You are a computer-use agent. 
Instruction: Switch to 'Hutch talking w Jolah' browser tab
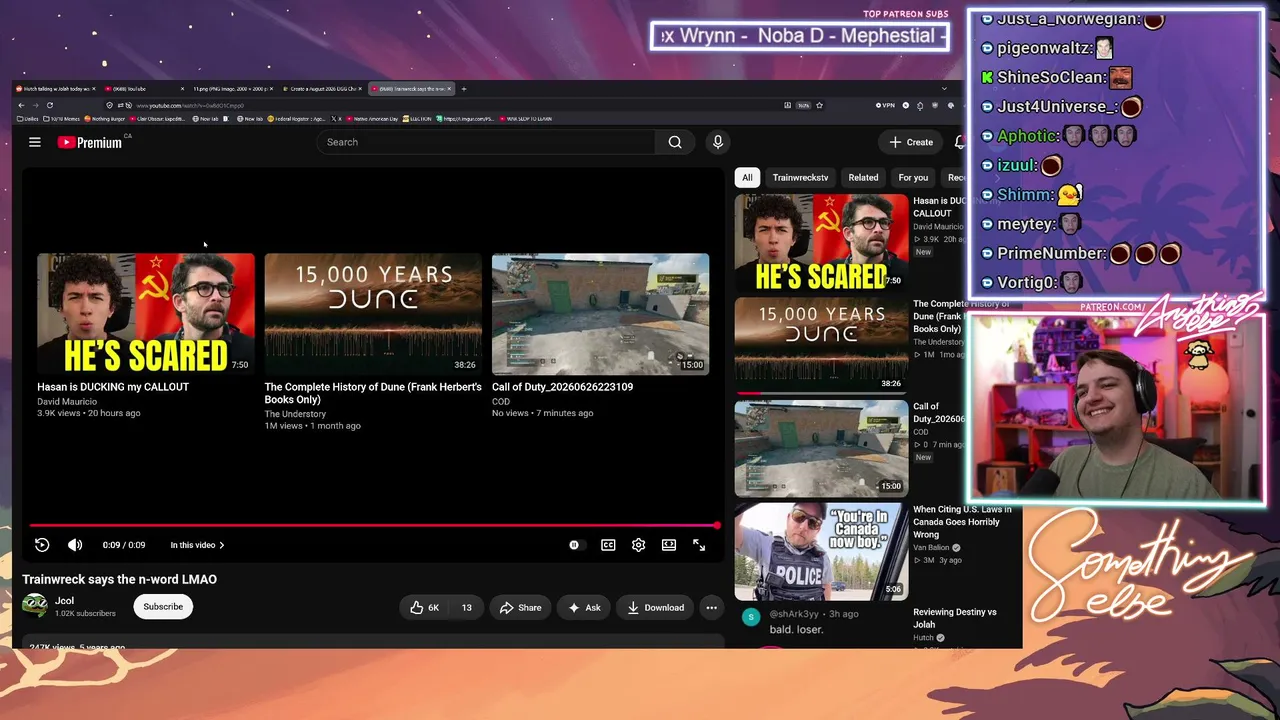pos(55,89)
